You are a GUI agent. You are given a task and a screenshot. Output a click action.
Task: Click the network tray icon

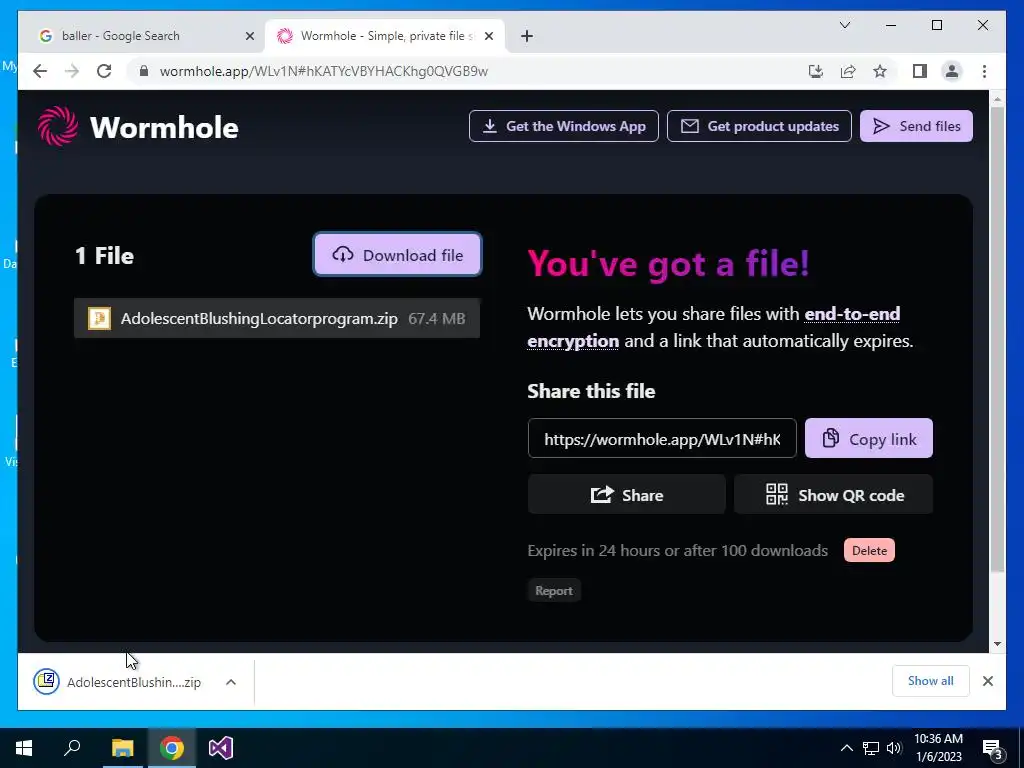[870, 748]
